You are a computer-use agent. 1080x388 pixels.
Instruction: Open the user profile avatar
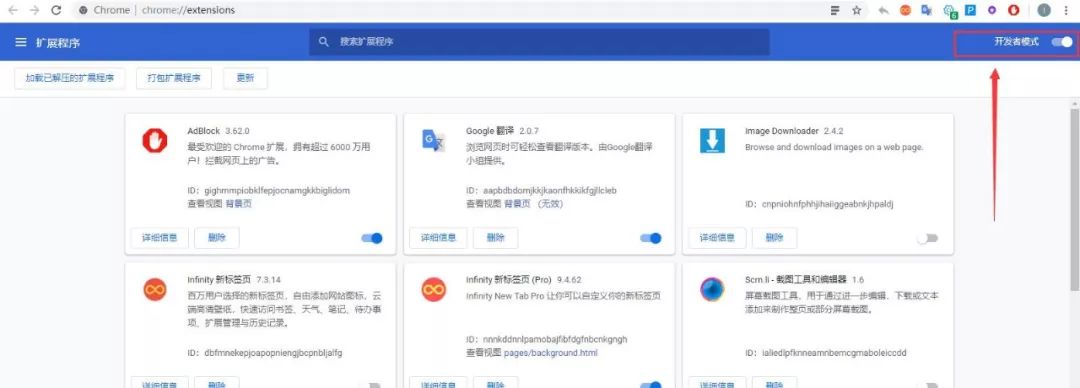click(x=1044, y=10)
